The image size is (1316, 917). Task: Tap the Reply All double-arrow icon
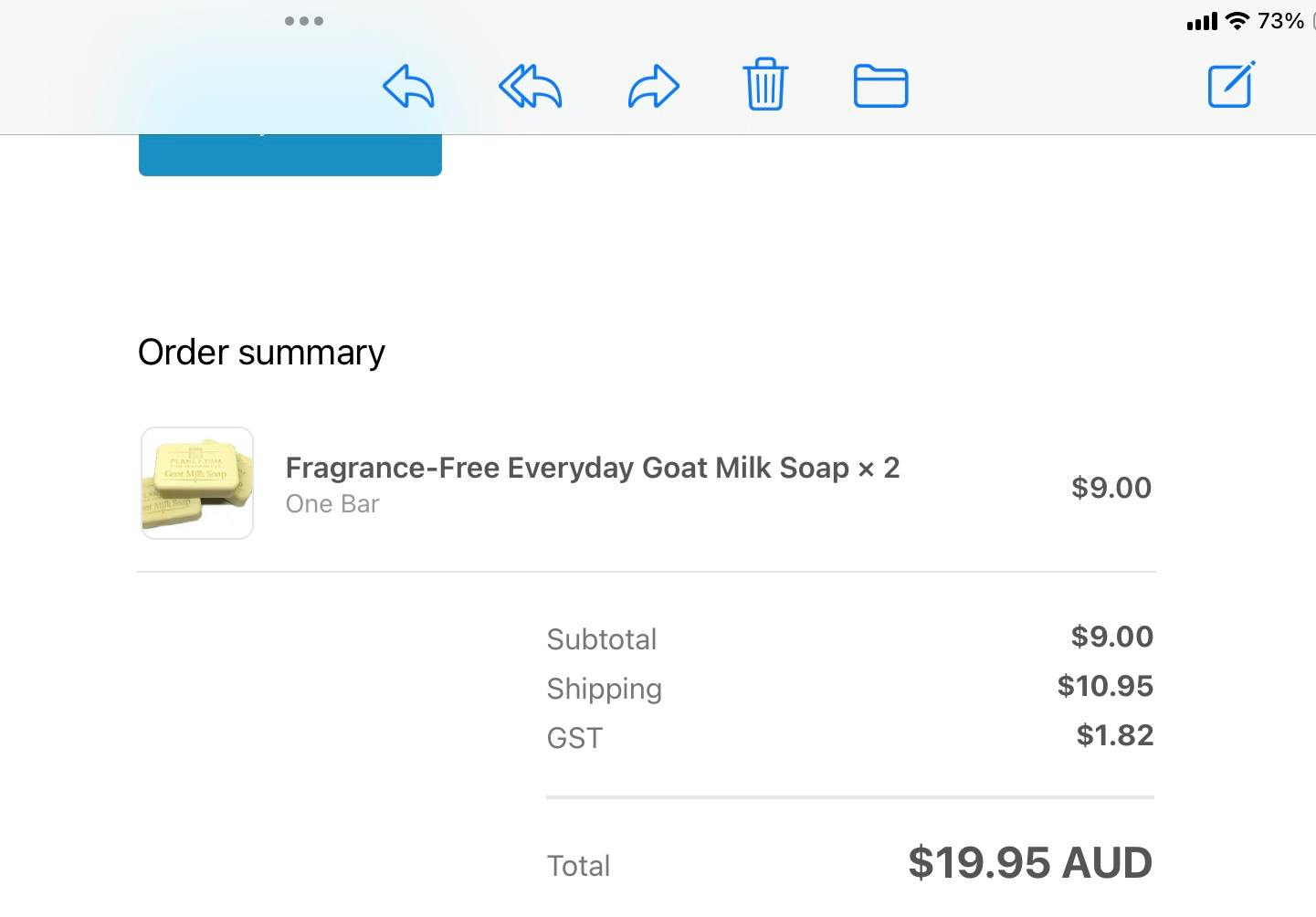coord(530,87)
